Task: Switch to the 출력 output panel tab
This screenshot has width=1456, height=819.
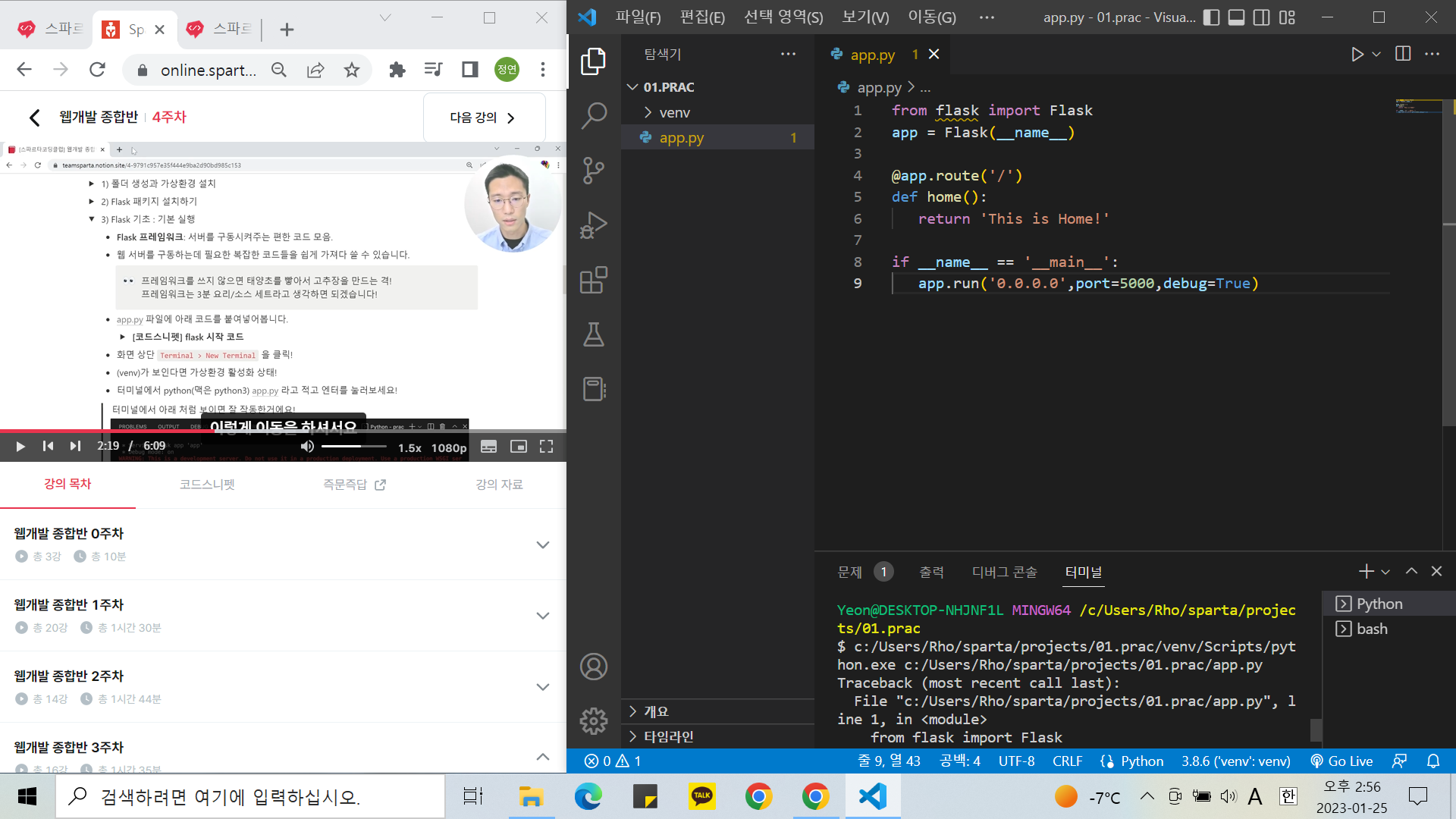Action: pos(931,573)
